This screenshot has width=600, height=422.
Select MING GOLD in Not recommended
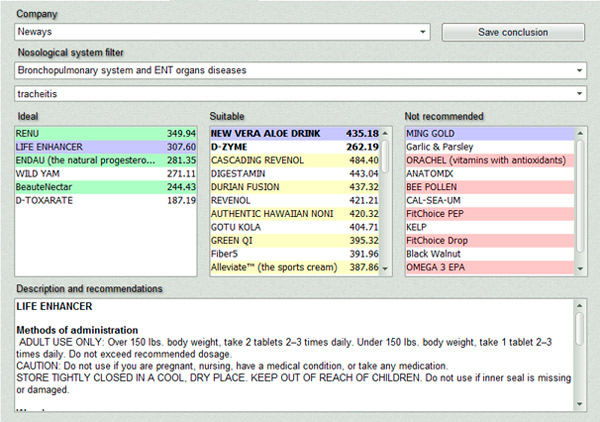[490, 134]
